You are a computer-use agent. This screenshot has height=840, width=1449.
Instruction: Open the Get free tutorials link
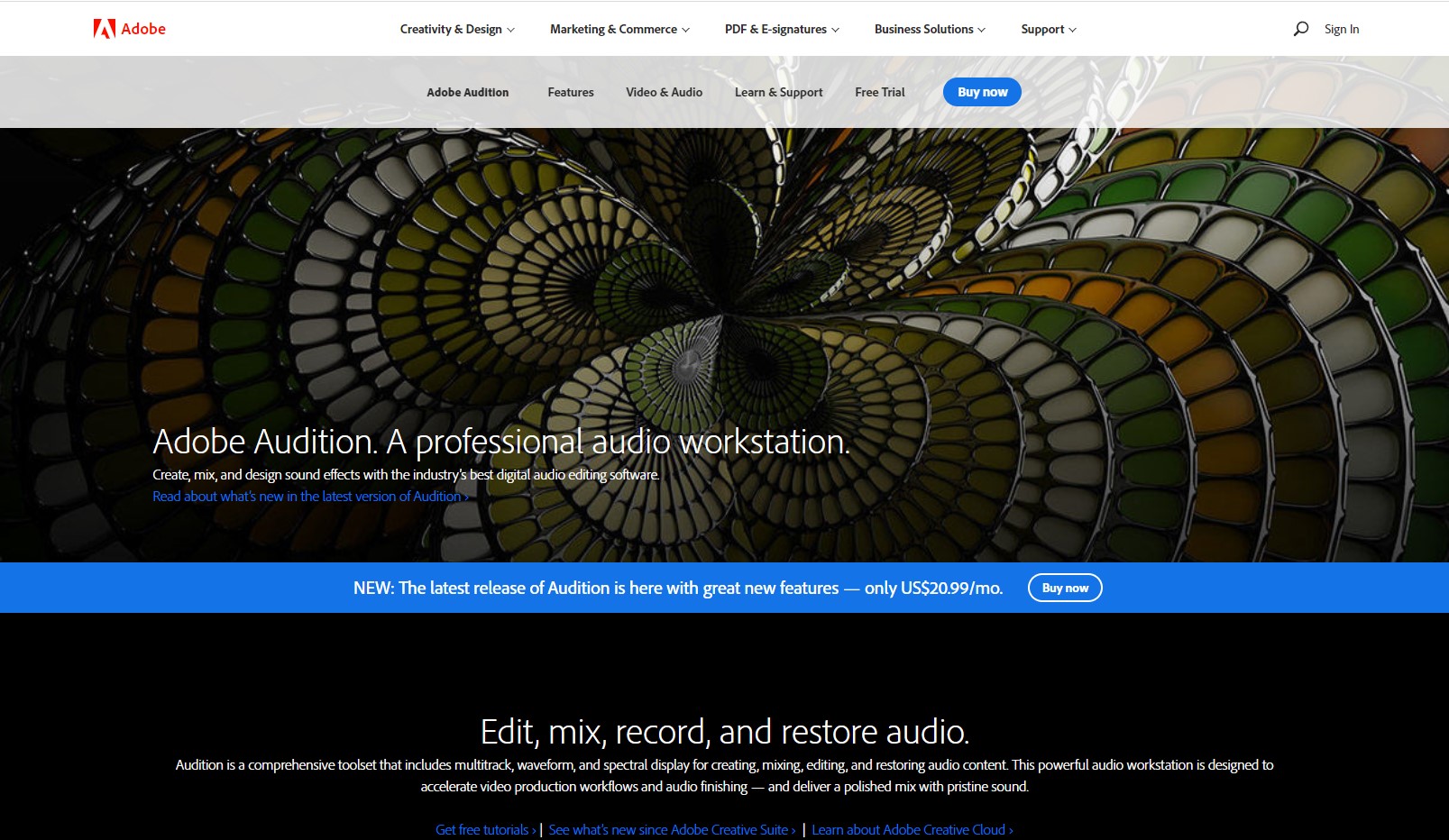[486, 830]
